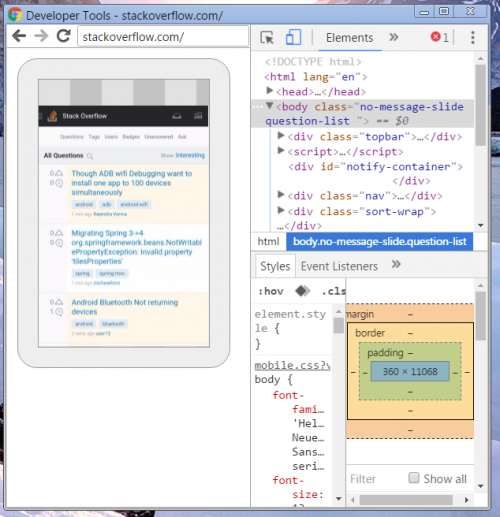Click the adb tag
The height and width of the screenshot is (517, 500).
tap(106, 204)
